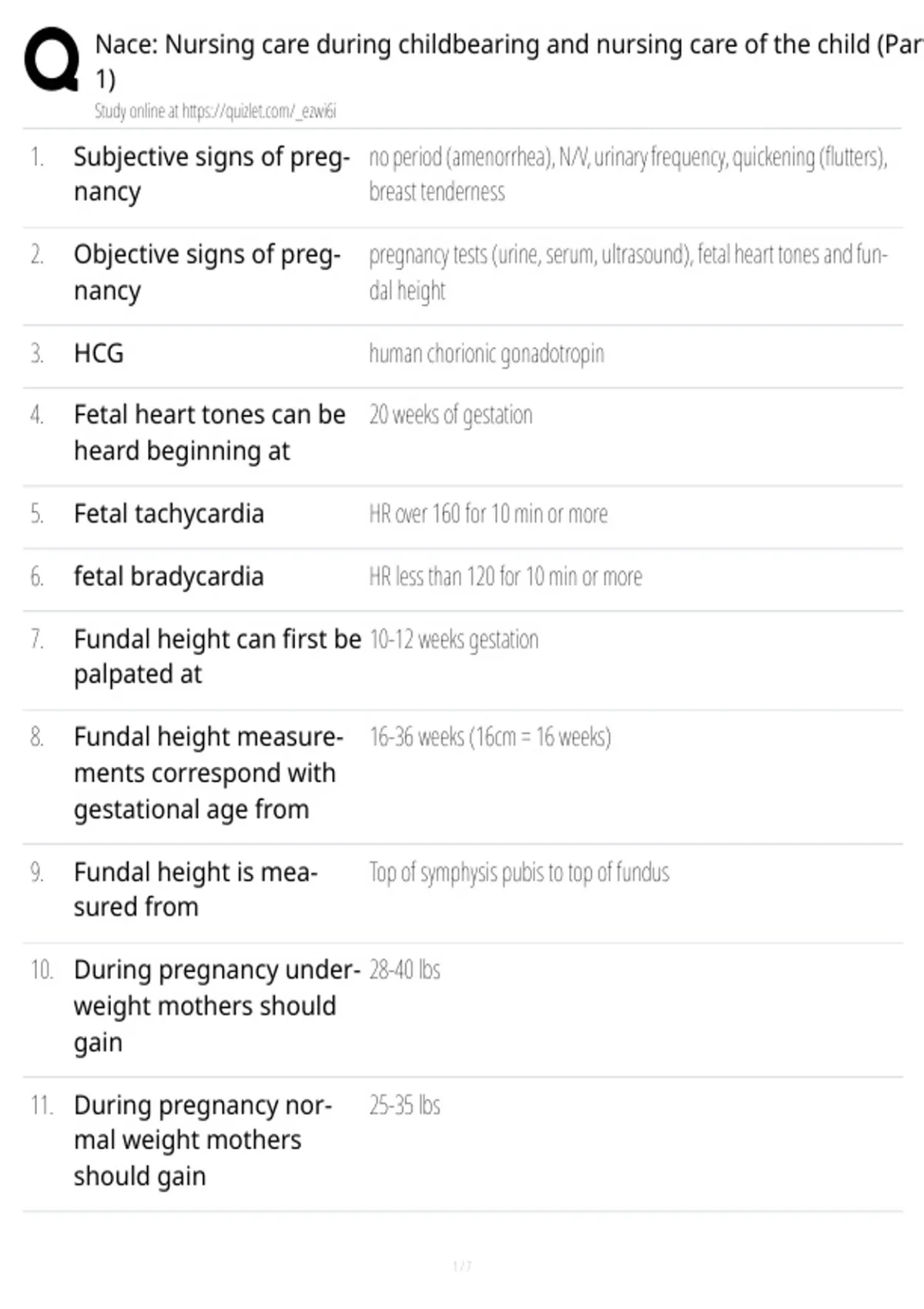Open the quizlet.com study link
The height and width of the screenshot is (1309, 924).
tap(259, 111)
